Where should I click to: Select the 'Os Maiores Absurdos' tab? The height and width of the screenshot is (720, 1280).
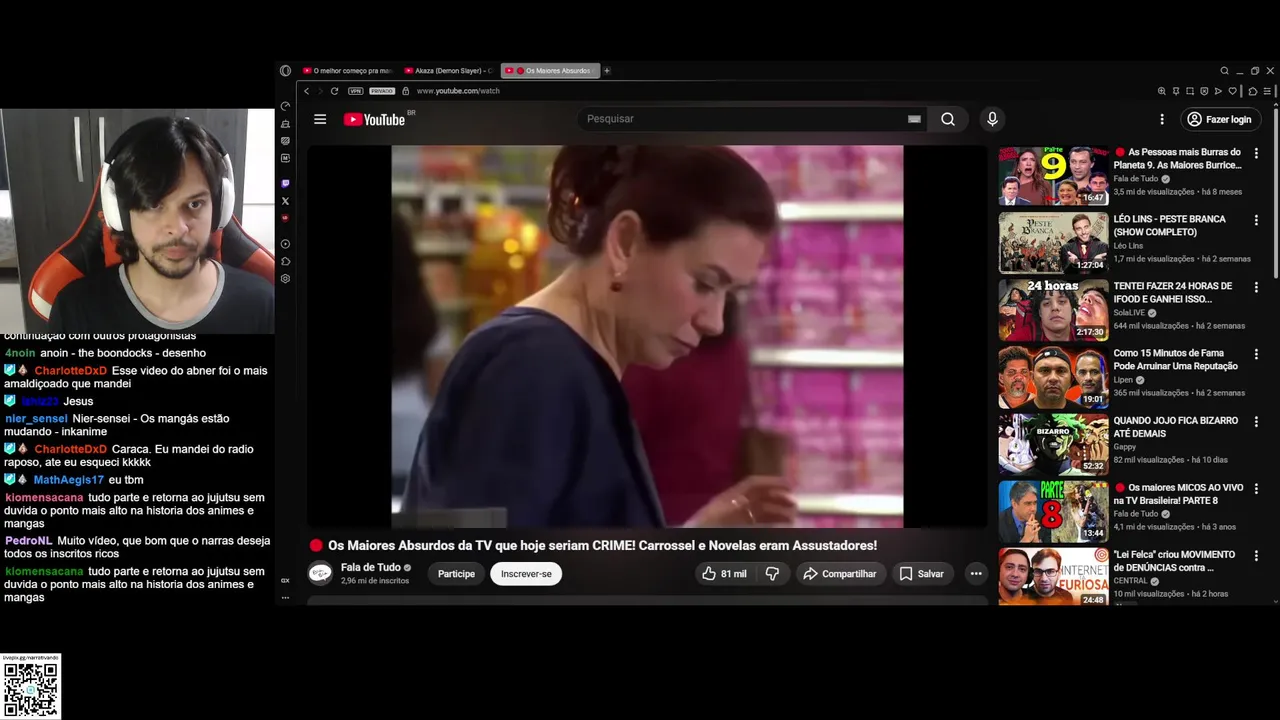(550, 71)
